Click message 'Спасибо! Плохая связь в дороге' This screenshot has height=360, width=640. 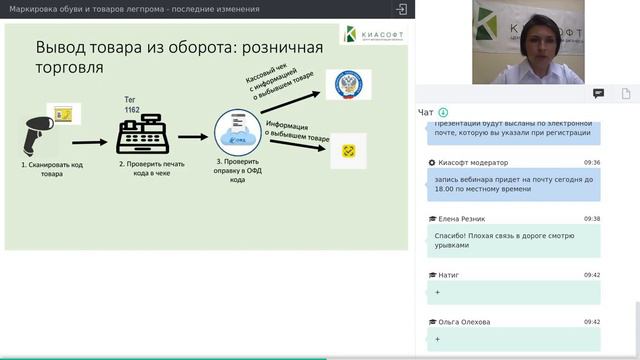pyautogui.click(x=514, y=241)
